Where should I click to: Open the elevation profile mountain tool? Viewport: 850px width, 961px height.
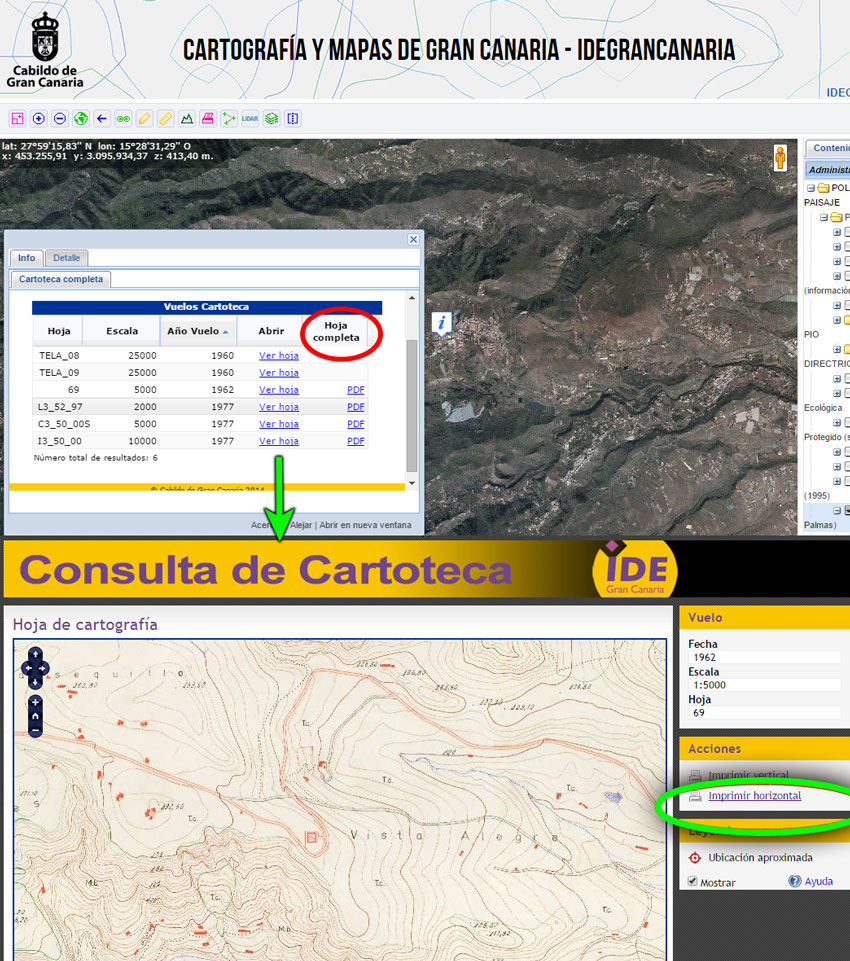[x=187, y=118]
